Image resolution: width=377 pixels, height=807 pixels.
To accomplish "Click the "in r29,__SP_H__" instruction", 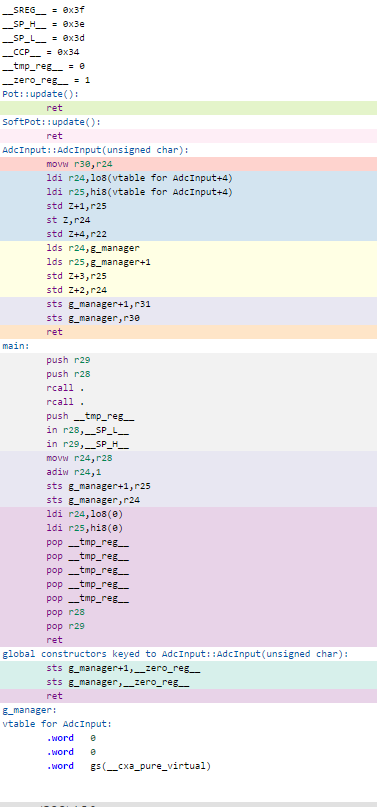I will [x=87, y=444].
